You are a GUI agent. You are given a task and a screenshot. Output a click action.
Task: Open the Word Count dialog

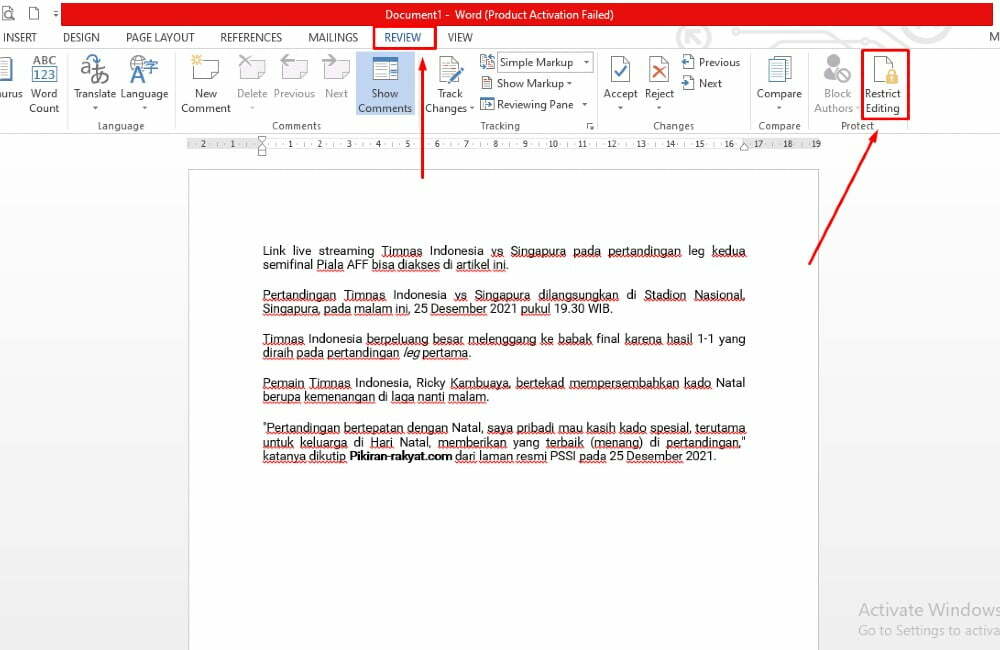[x=43, y=85]
